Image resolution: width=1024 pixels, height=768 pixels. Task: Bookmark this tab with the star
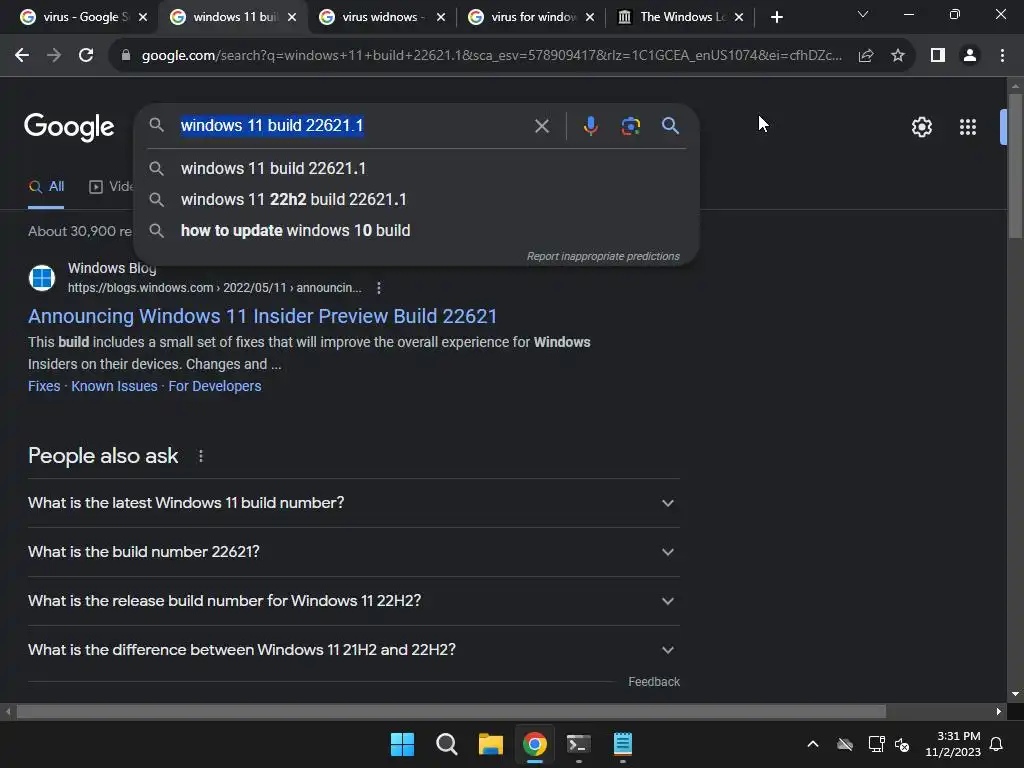tap(898, 56)
